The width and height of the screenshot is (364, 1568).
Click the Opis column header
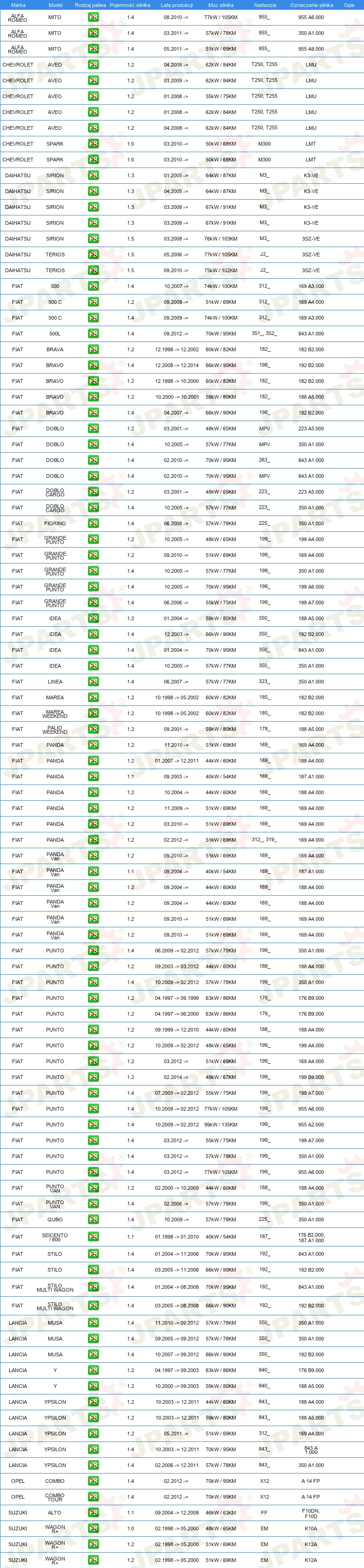349,5
